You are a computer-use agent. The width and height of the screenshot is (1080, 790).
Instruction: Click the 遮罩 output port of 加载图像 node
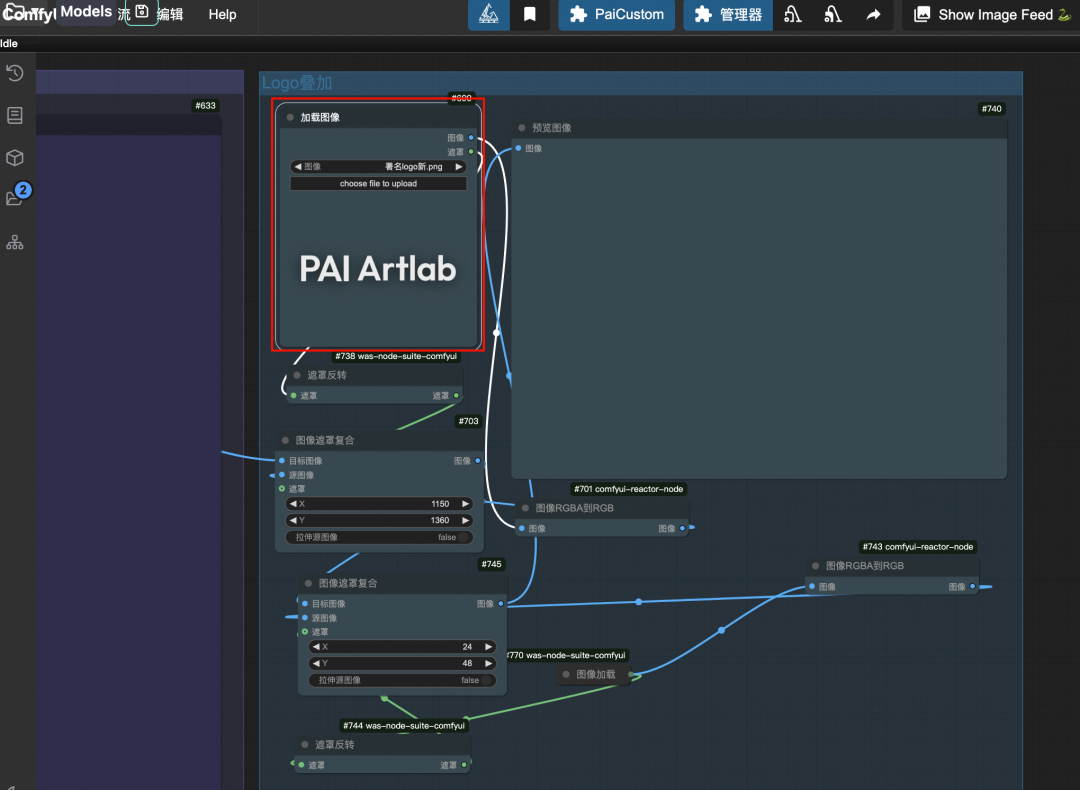pos(471,152)
